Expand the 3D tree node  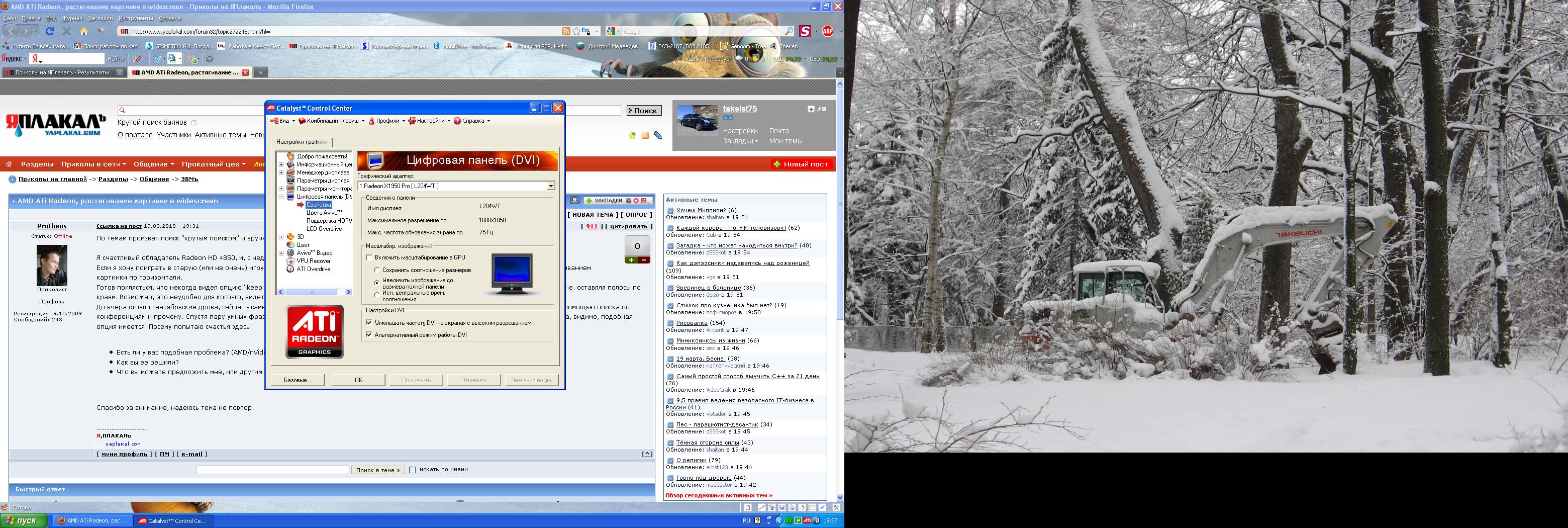click(x=281, y=237)
